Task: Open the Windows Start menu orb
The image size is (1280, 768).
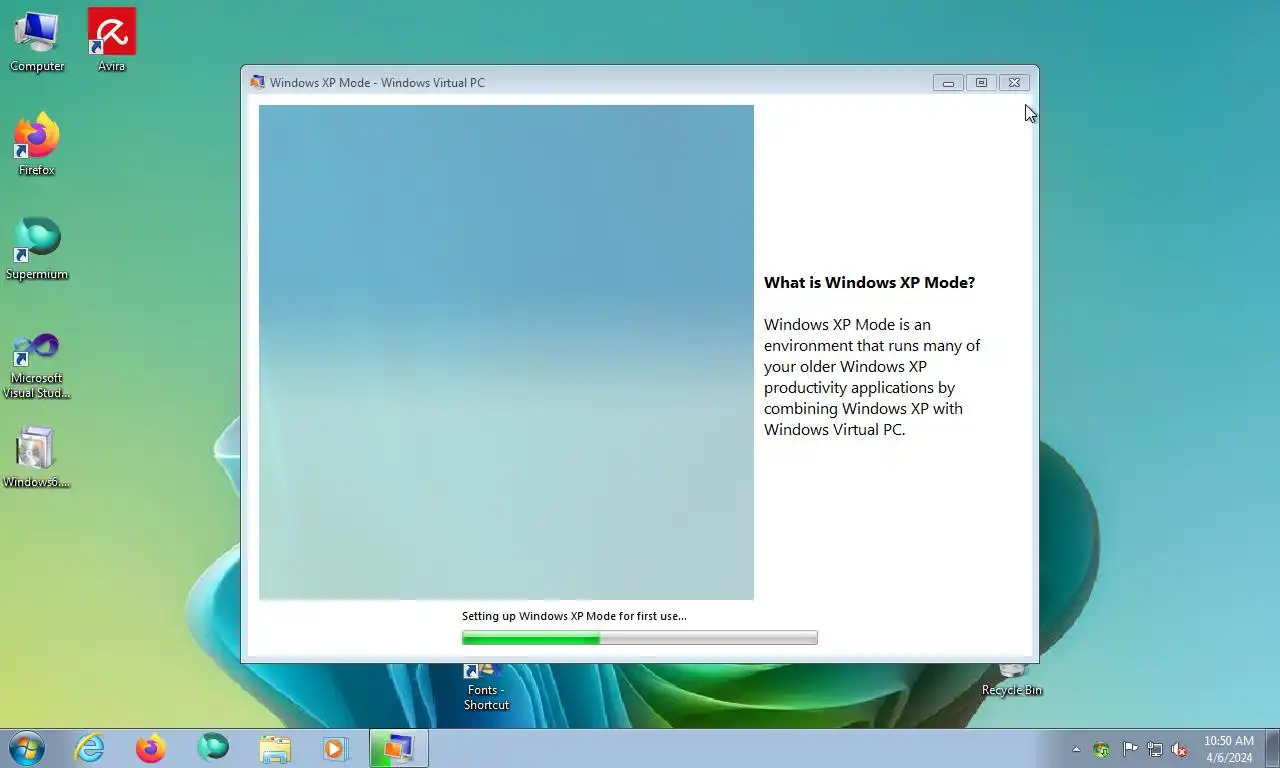Action: coord(26,748)
